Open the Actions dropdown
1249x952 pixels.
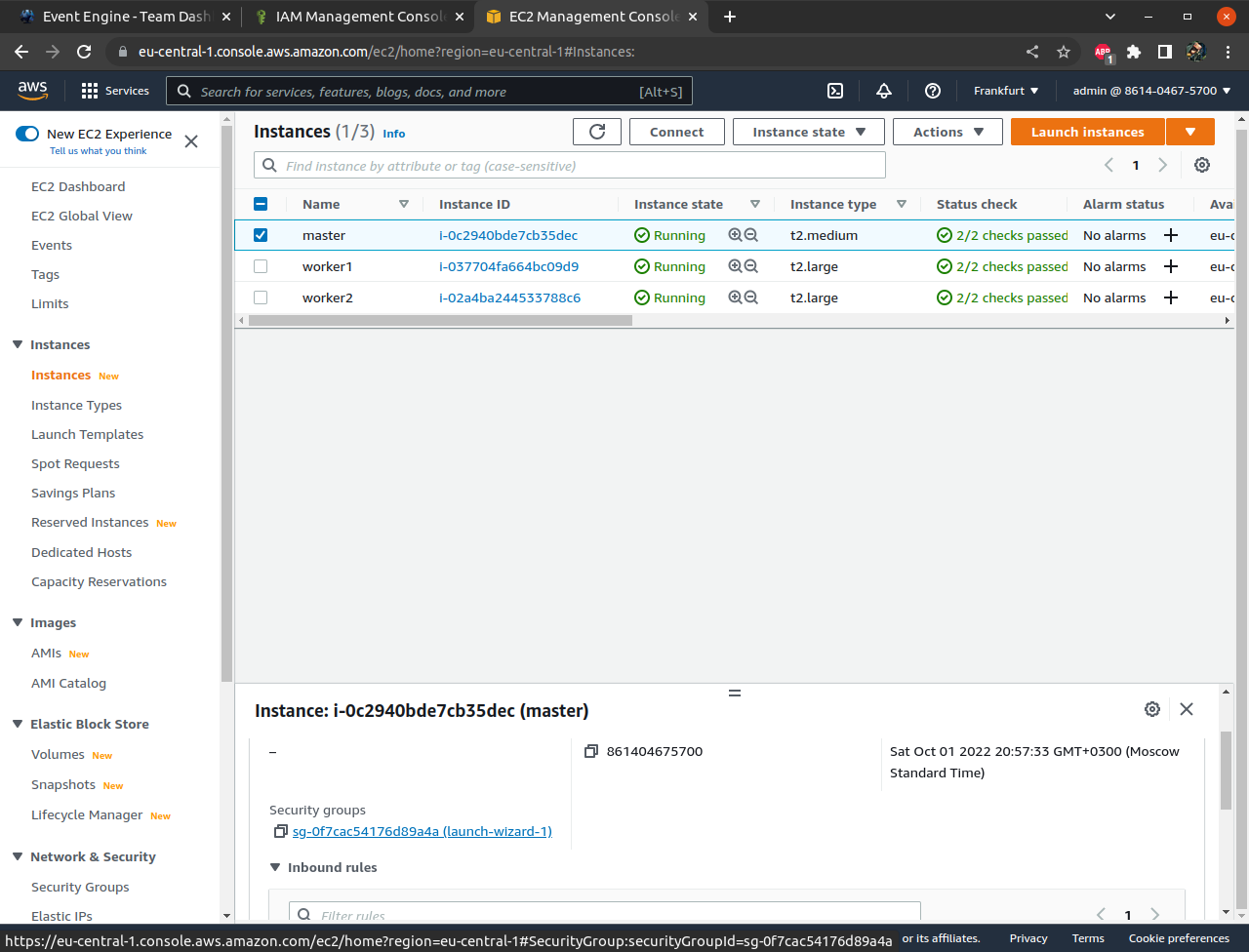click(948, 132)
